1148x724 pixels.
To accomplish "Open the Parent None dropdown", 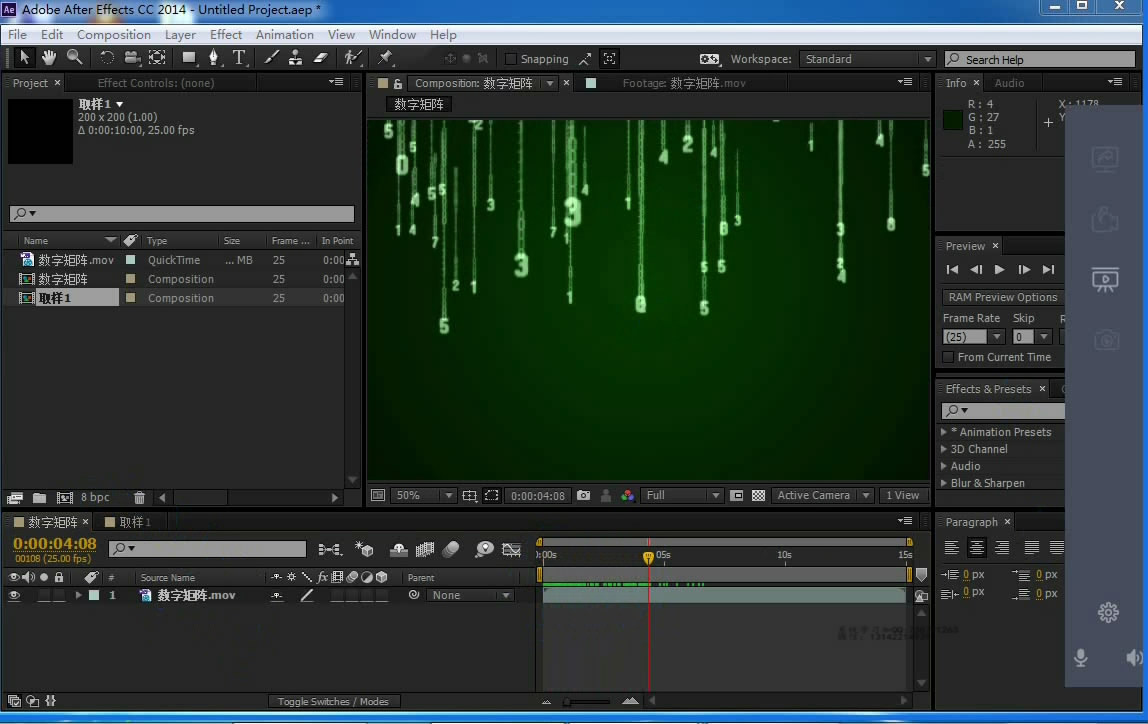I will coord(470,596).
